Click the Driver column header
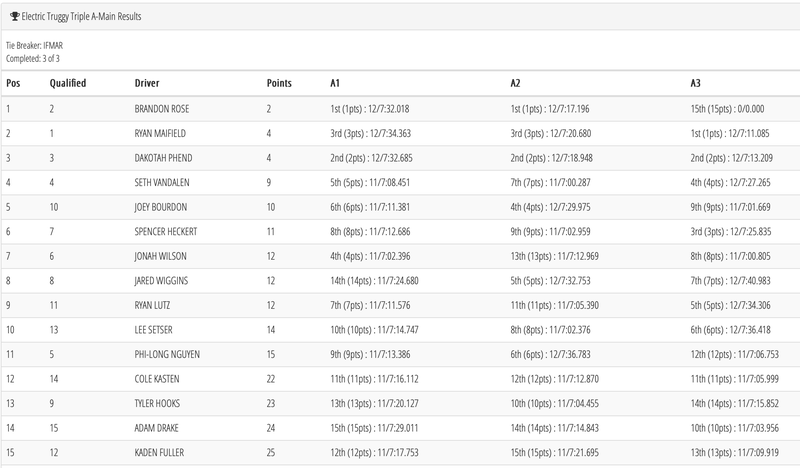The width and height of the screenshot is (800, 468). tap(147, 82)
